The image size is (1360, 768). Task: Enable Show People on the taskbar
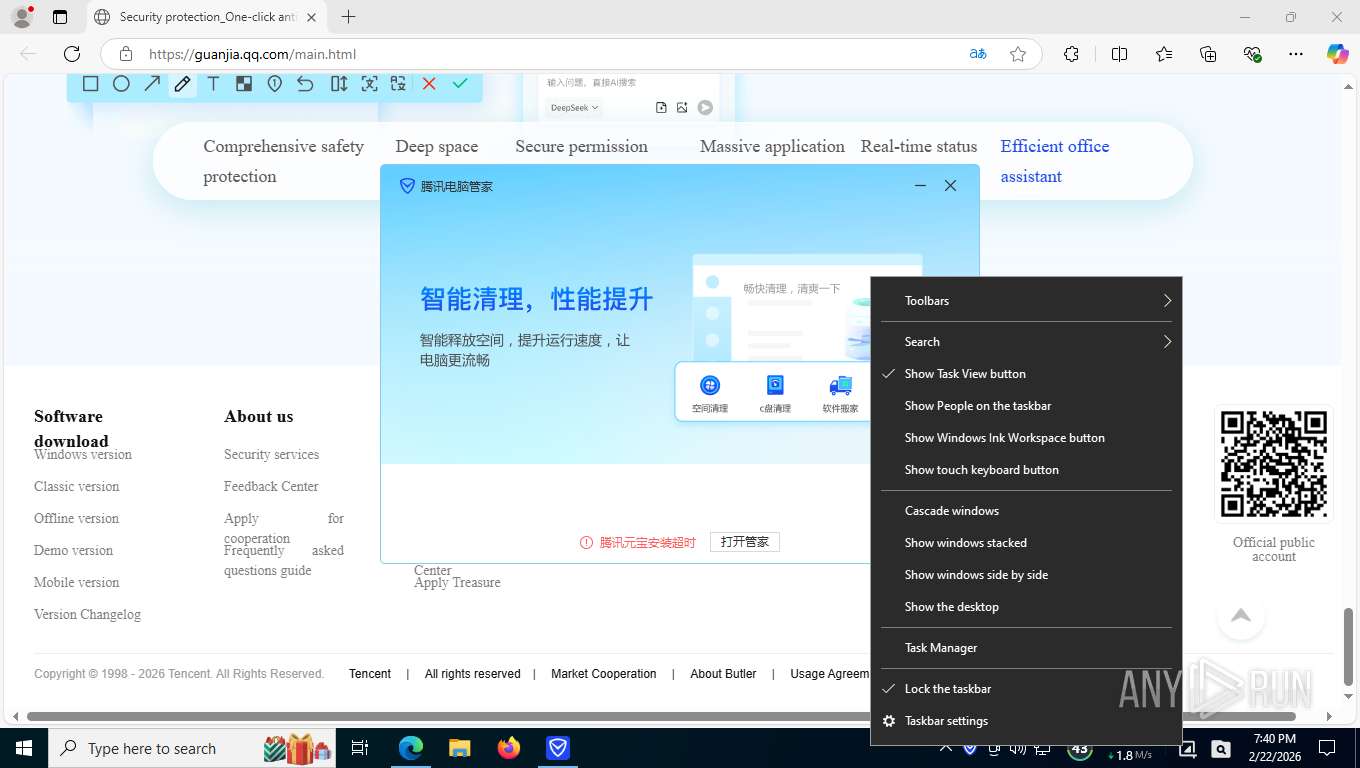coord(1026,406)
